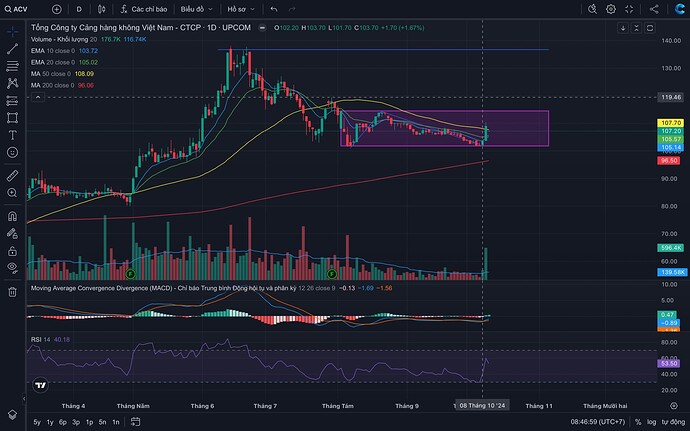Open the object tree layers icon
This screenshot has width=690, height=431.
point(12,415)
